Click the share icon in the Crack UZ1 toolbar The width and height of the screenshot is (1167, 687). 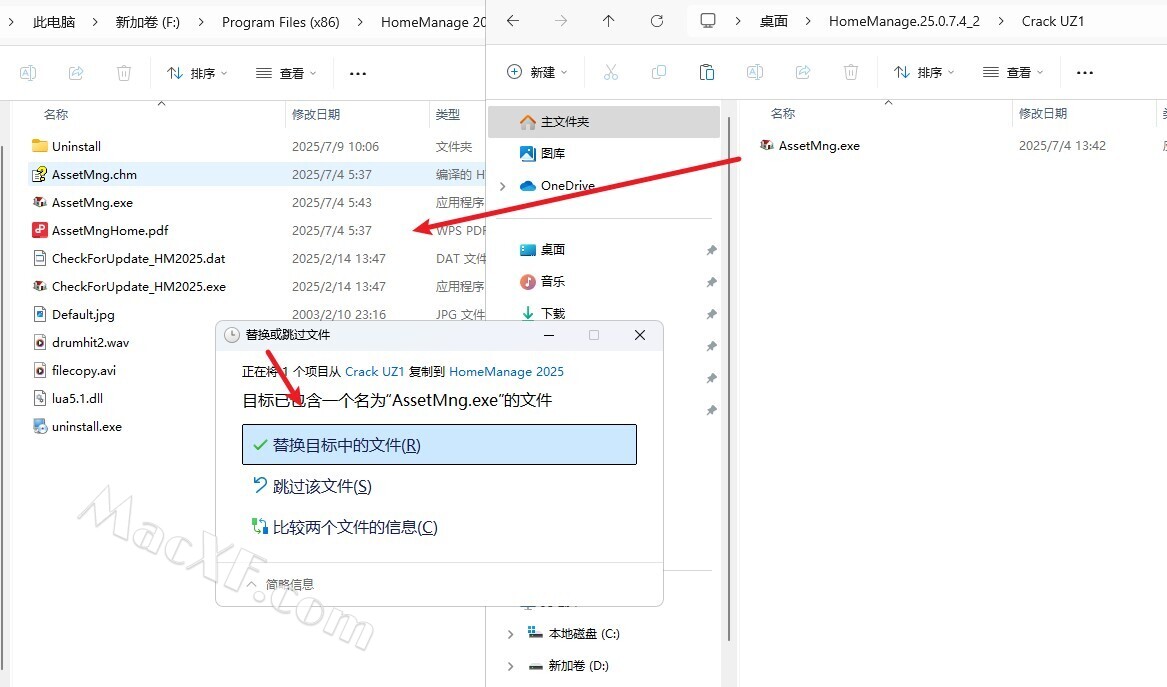tap(803, 72)
